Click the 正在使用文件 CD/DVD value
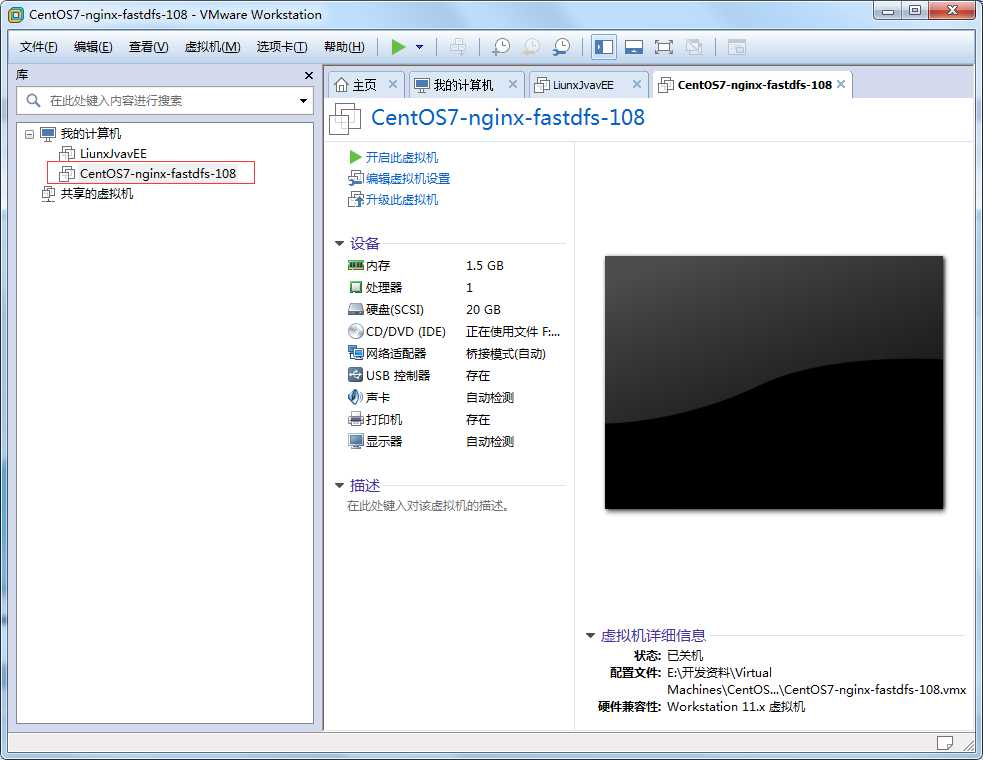The image size is (983, 760). pyautogui.click(x=513, y=332)
